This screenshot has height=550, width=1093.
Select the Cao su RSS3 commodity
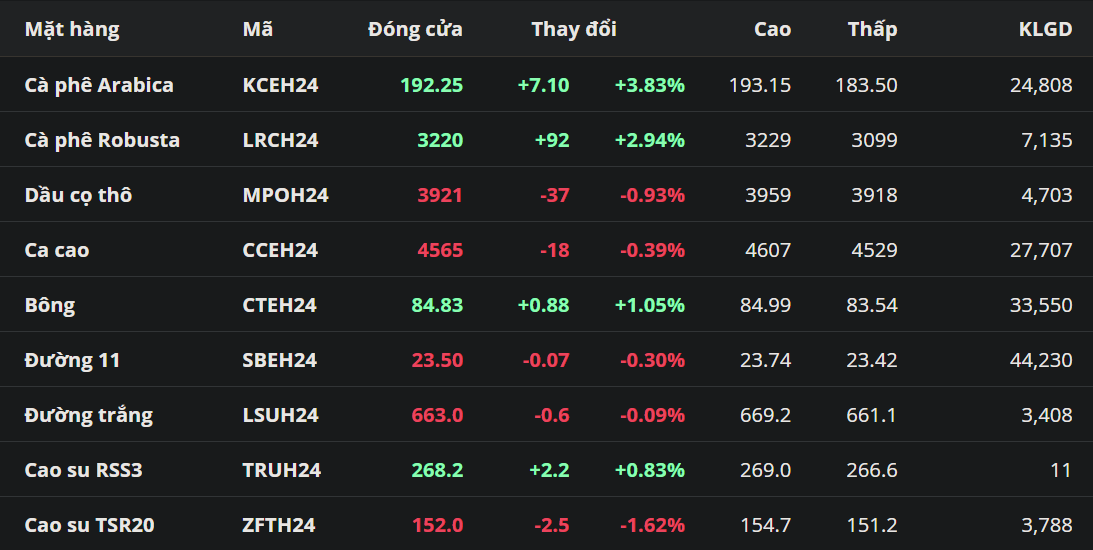[84, 470]
